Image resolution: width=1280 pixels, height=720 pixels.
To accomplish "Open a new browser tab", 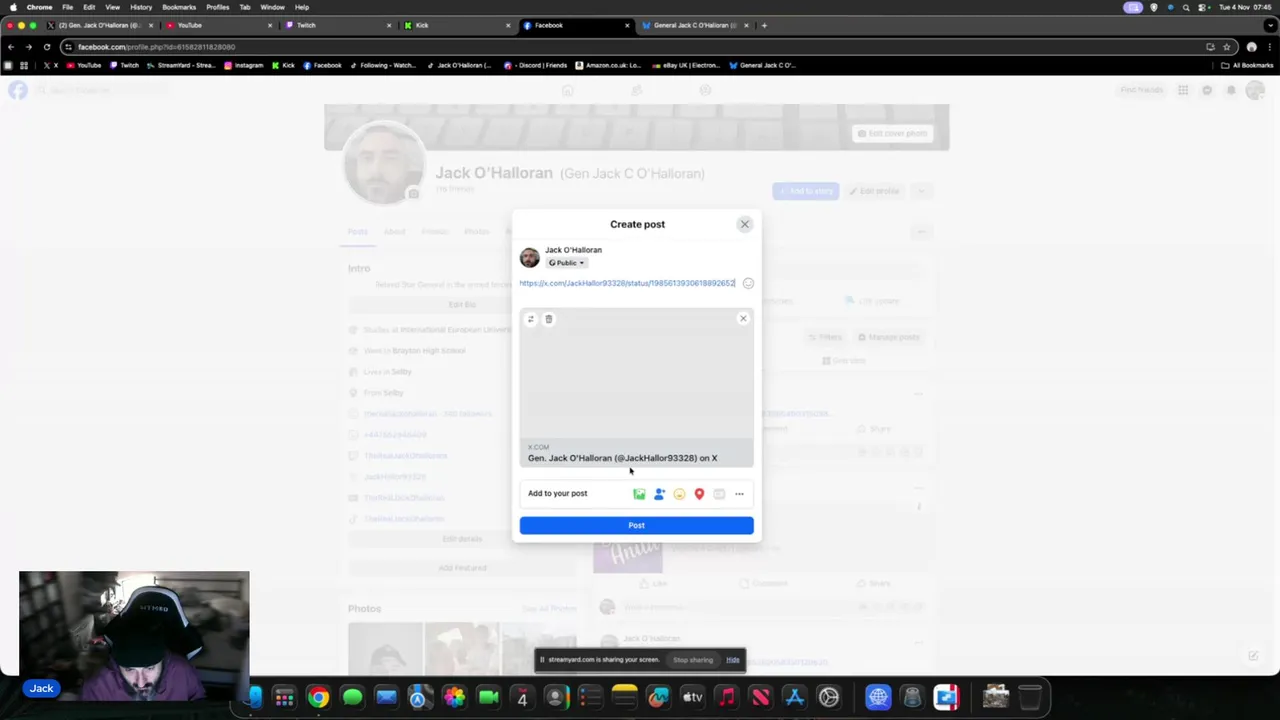I will point(764,25).
